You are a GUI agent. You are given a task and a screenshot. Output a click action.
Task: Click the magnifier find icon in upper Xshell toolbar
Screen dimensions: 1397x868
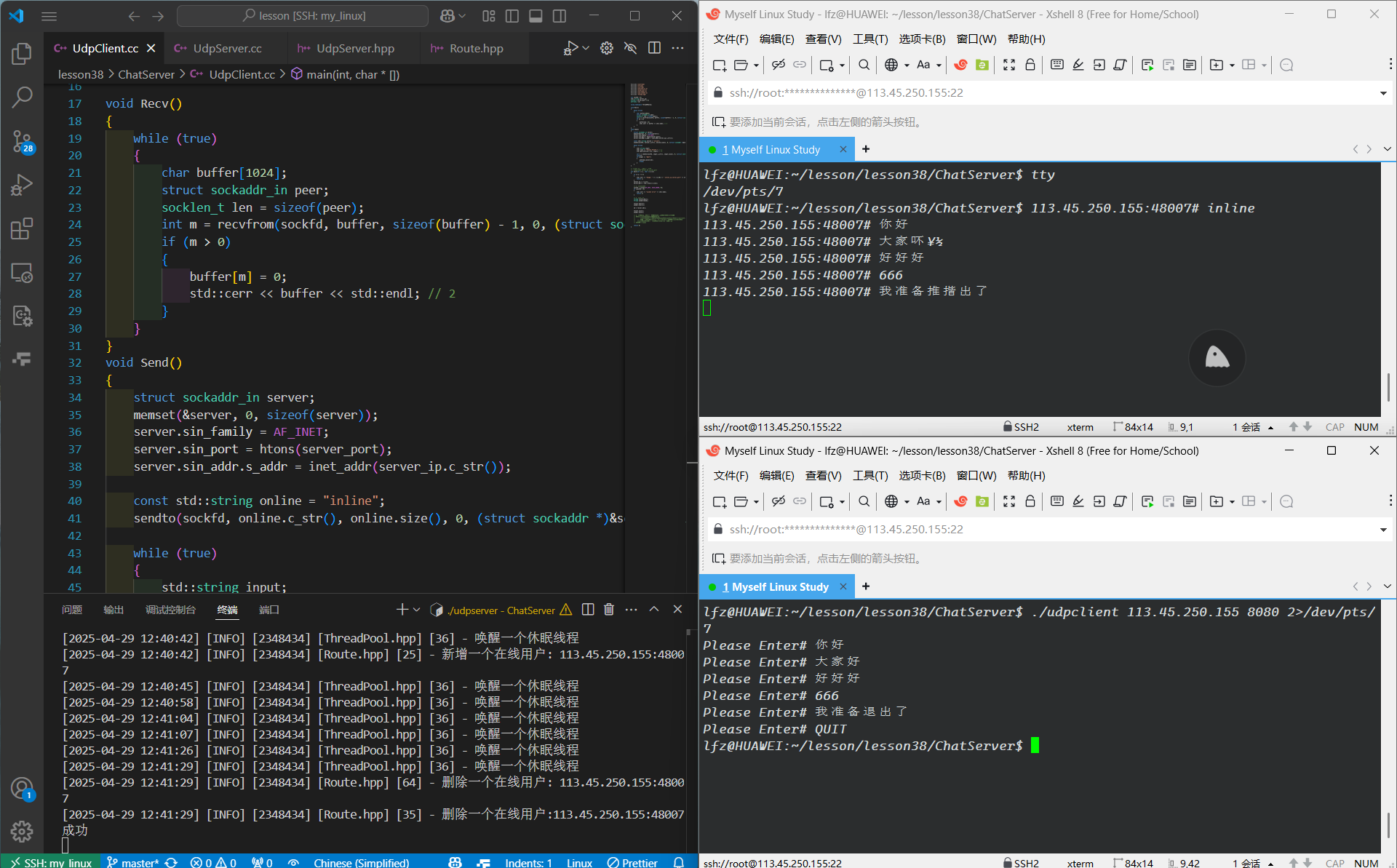[864, 65]
